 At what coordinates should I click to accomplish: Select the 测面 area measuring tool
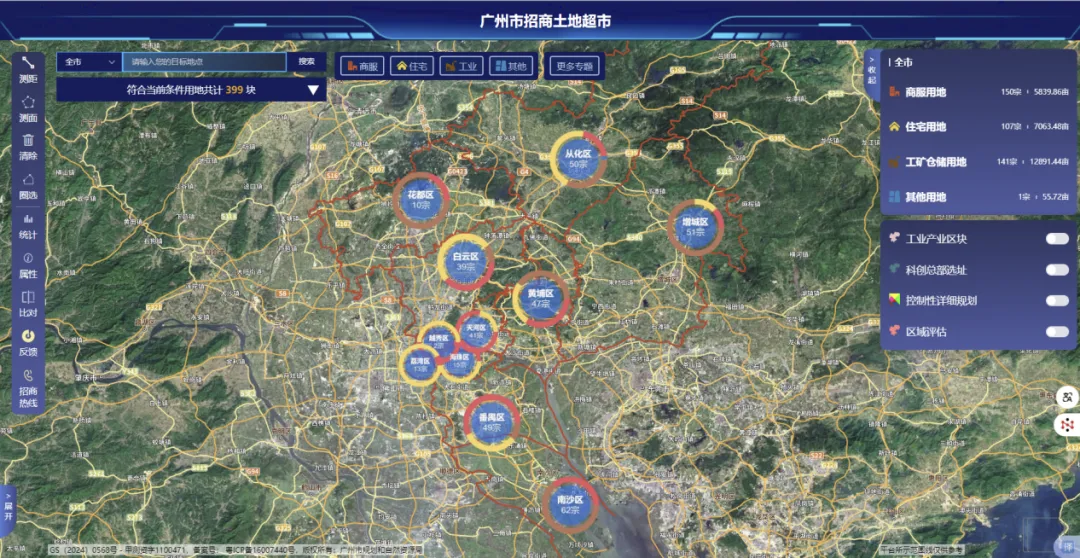(28, 107)
